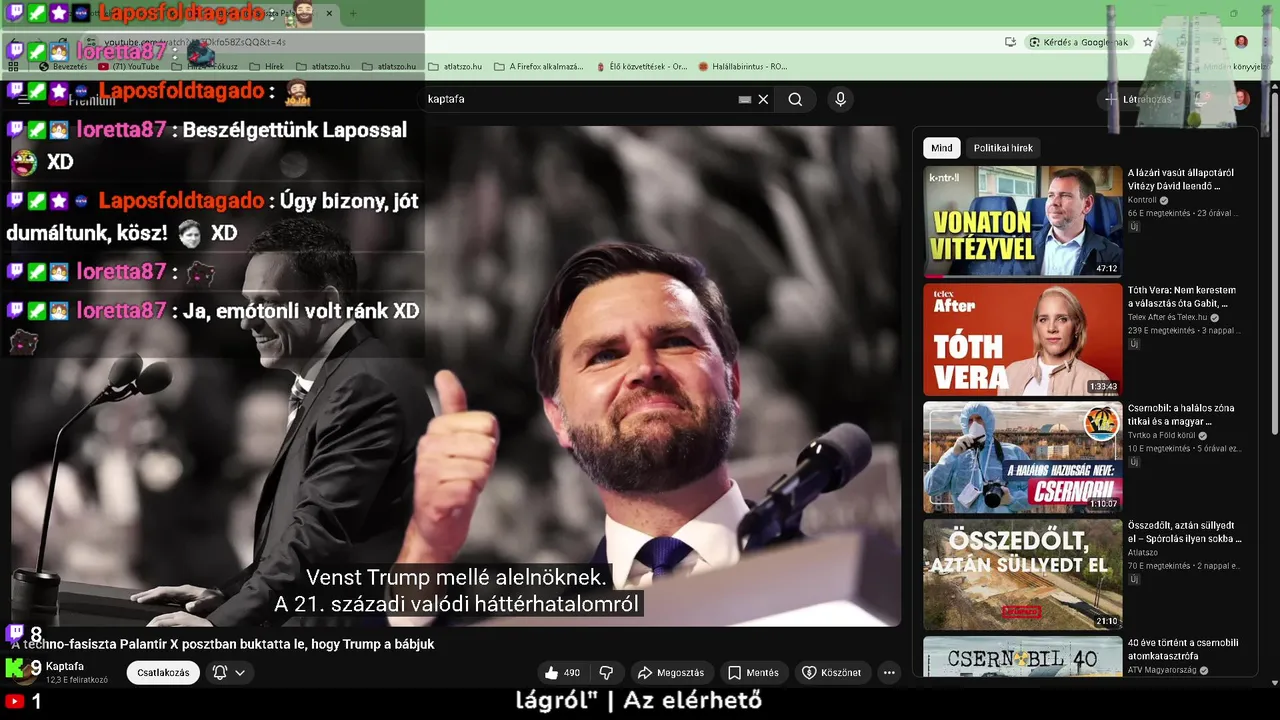1280x720 pixels.
Task: Save the video with the Mentés button
Action: (753, 673)
